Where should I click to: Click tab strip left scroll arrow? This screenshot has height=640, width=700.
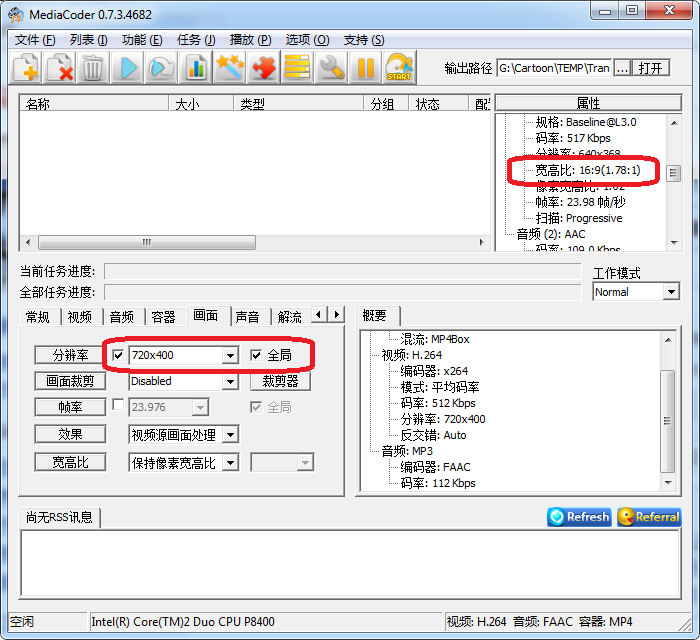[x=318, y=315]
